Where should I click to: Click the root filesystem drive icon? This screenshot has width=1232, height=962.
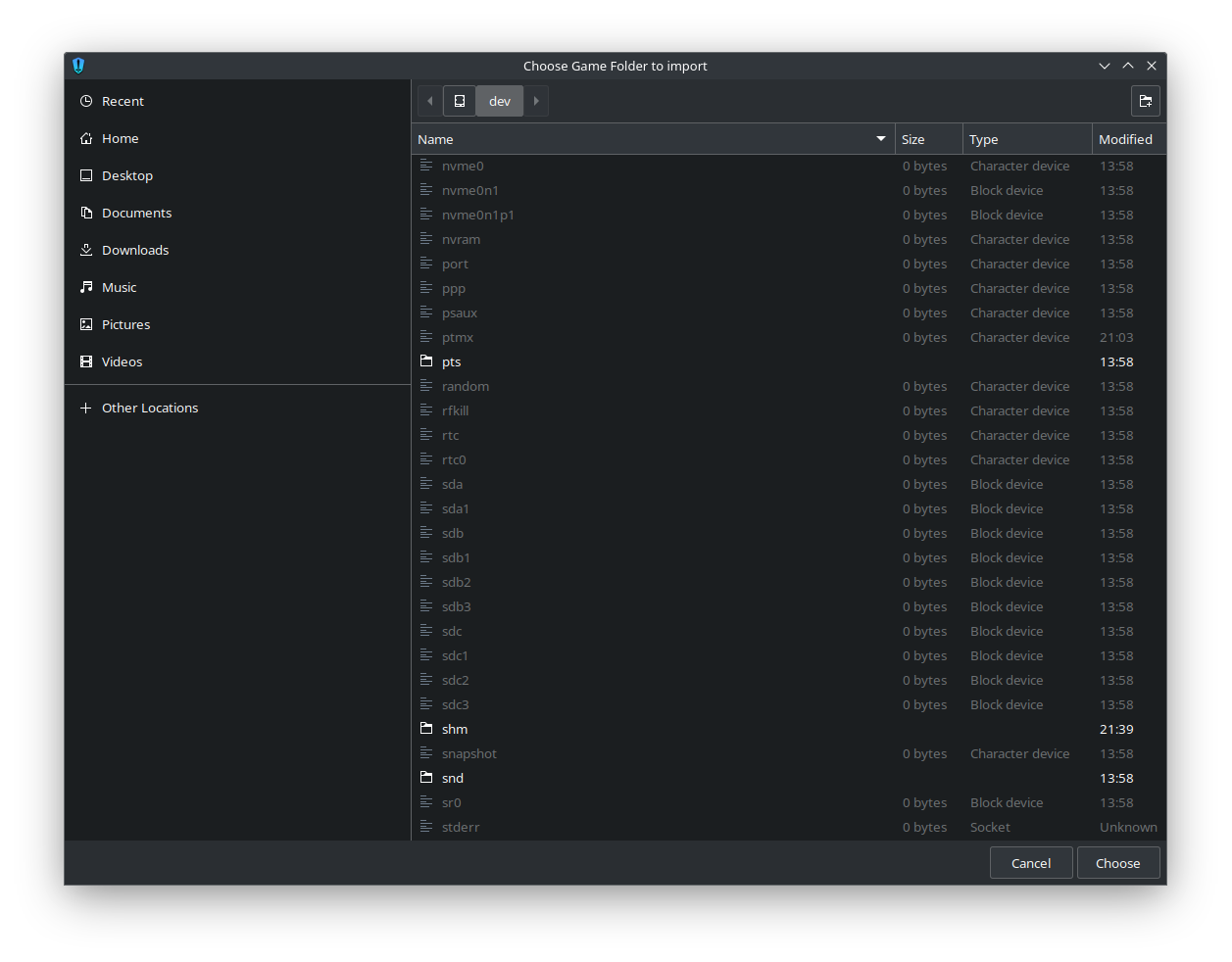(460, 101)
